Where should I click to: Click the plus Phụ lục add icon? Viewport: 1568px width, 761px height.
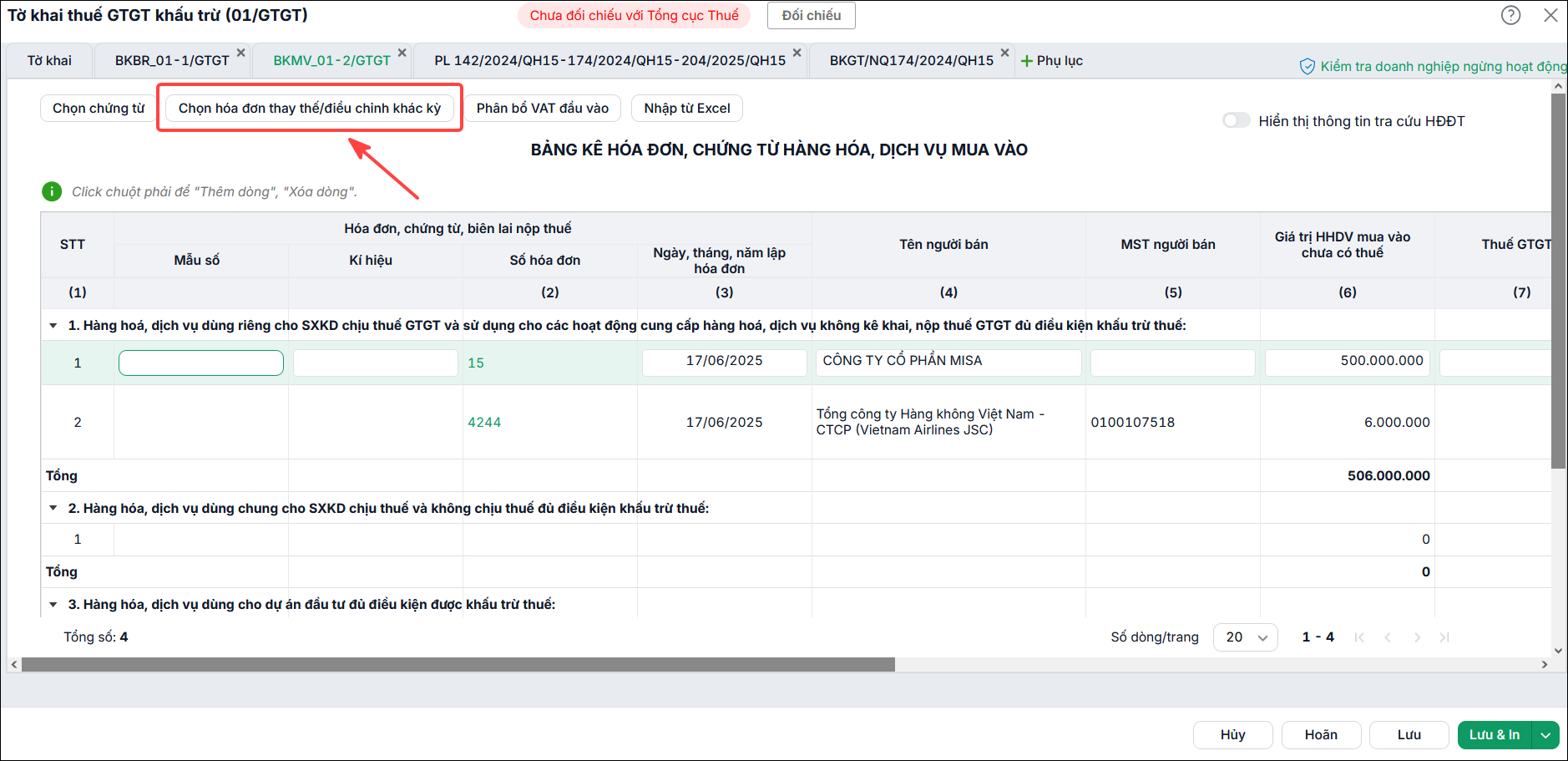pyautogui.click(x=1027, y=61)
